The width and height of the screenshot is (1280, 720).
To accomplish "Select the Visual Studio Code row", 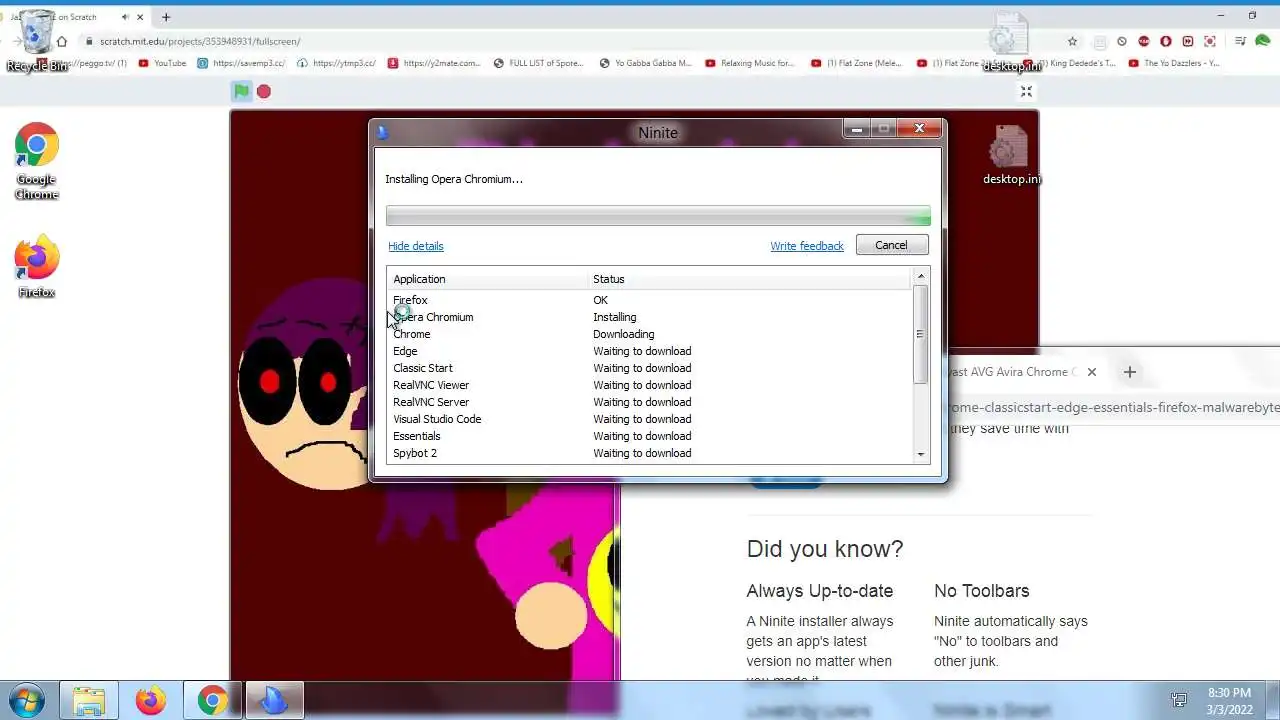I will 650,419.
